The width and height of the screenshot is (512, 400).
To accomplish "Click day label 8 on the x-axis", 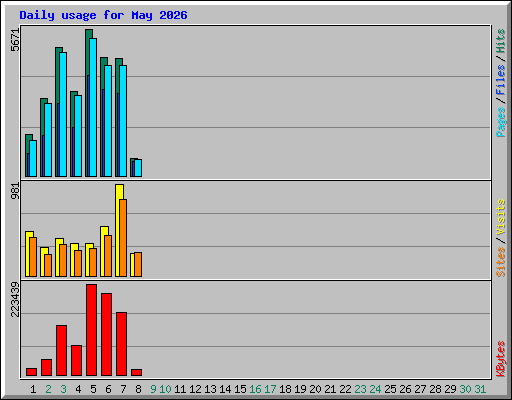I will pos(138,389).
